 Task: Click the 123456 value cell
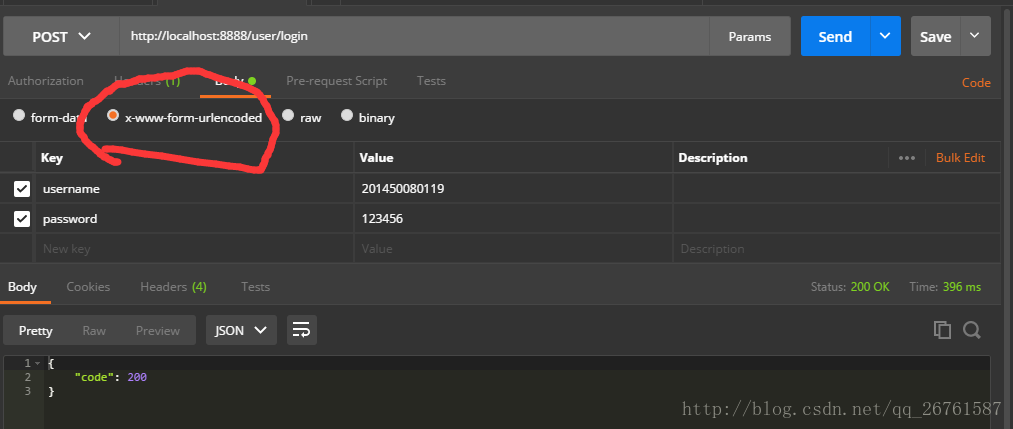tap(514, 219)
